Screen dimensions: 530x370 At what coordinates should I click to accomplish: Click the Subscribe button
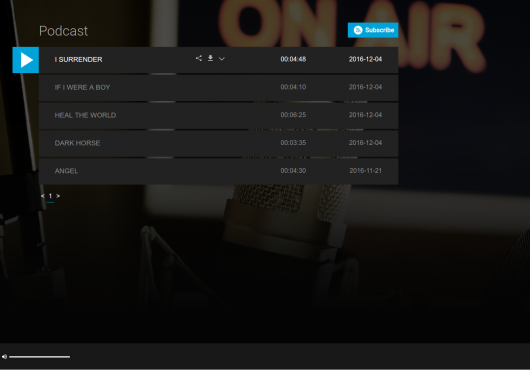pos(373,30)
